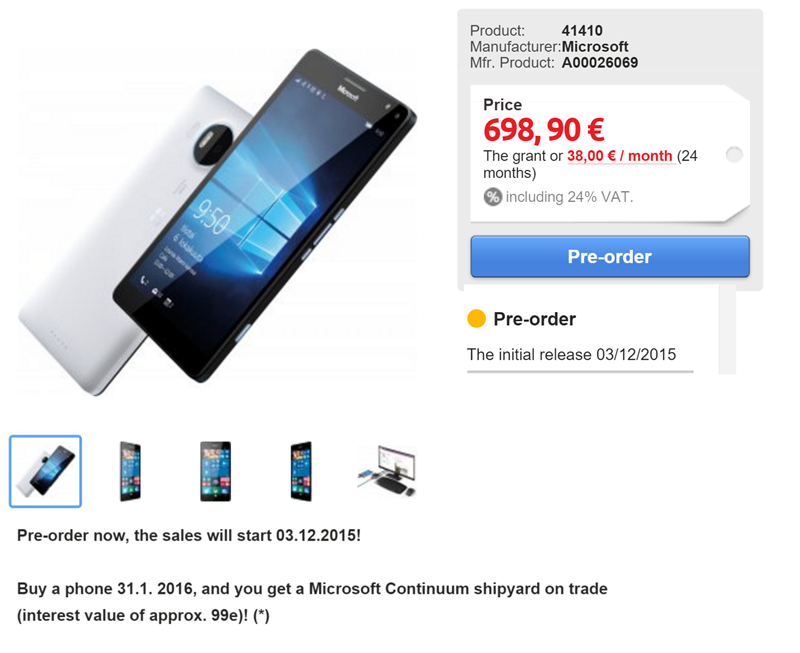This screenshot has height=653, width=800.
Task: Click the Pre-order availability heading
Action: pyautogui.click(x=534, y=319)
